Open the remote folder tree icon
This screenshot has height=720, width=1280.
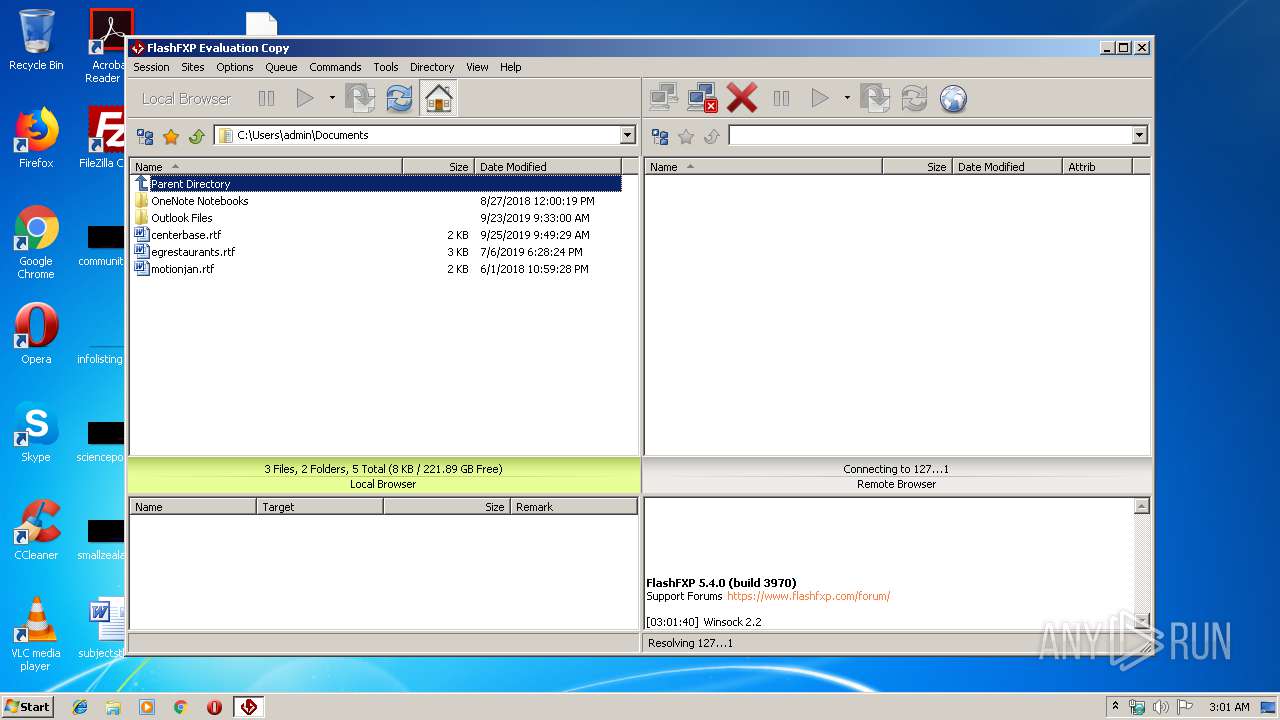660,136
